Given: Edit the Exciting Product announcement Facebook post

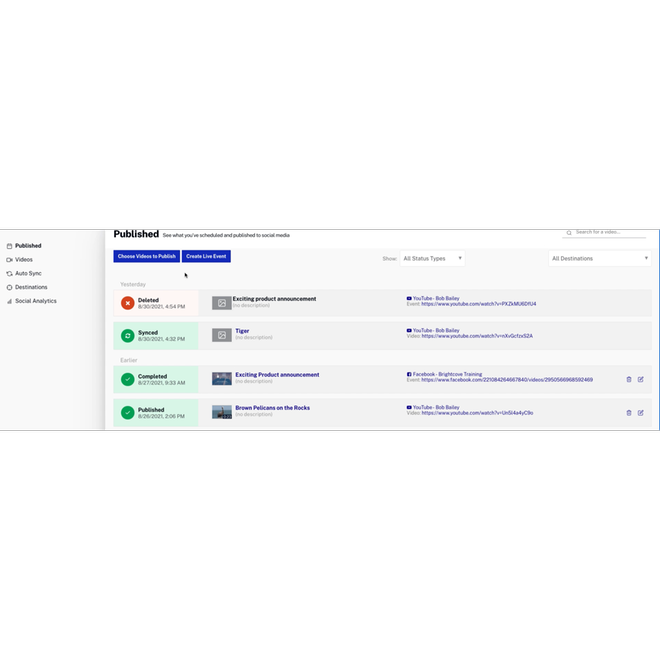Looking at the screenshot, I should click(x=641, y=379).
